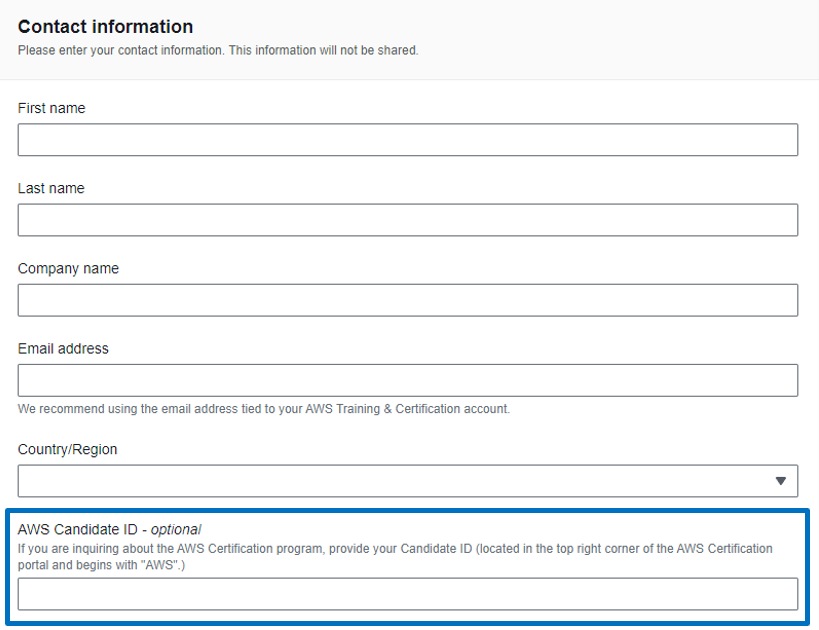The width and height of the screenshot is (819, 630).
Task: Select the Company name label text
Action: tap(68, 269)
